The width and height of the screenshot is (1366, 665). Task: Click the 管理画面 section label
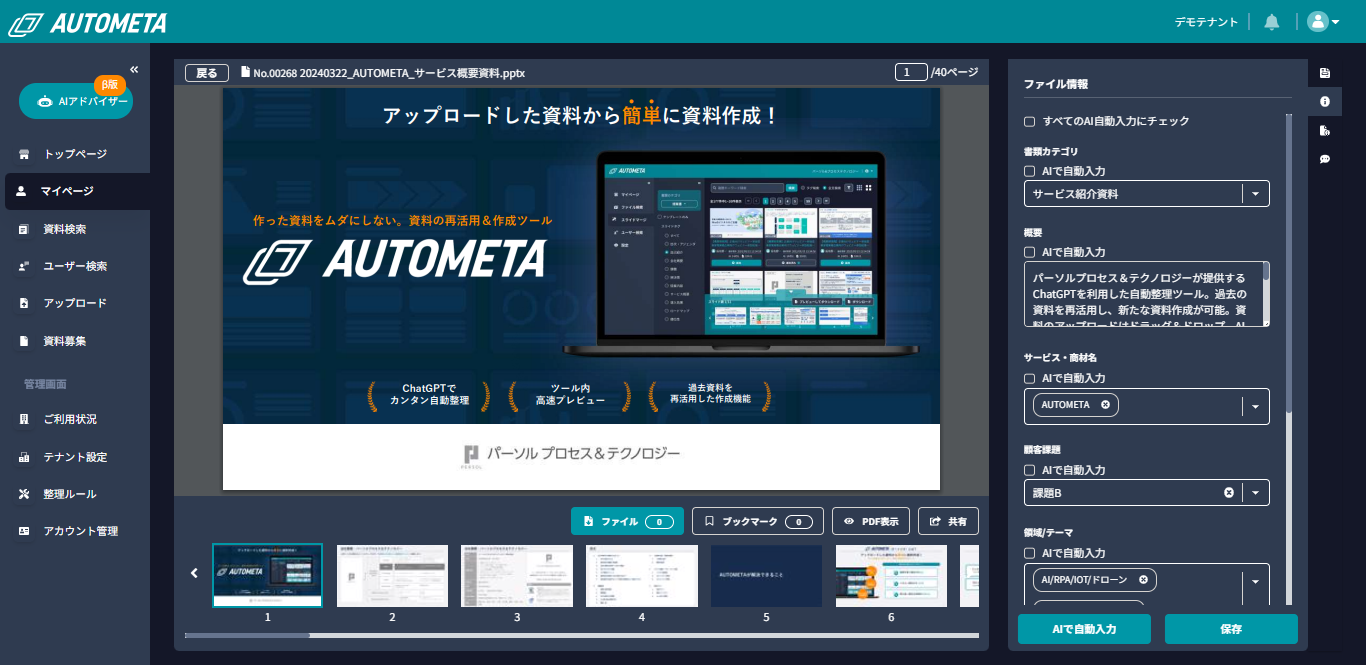pos(45,384)
